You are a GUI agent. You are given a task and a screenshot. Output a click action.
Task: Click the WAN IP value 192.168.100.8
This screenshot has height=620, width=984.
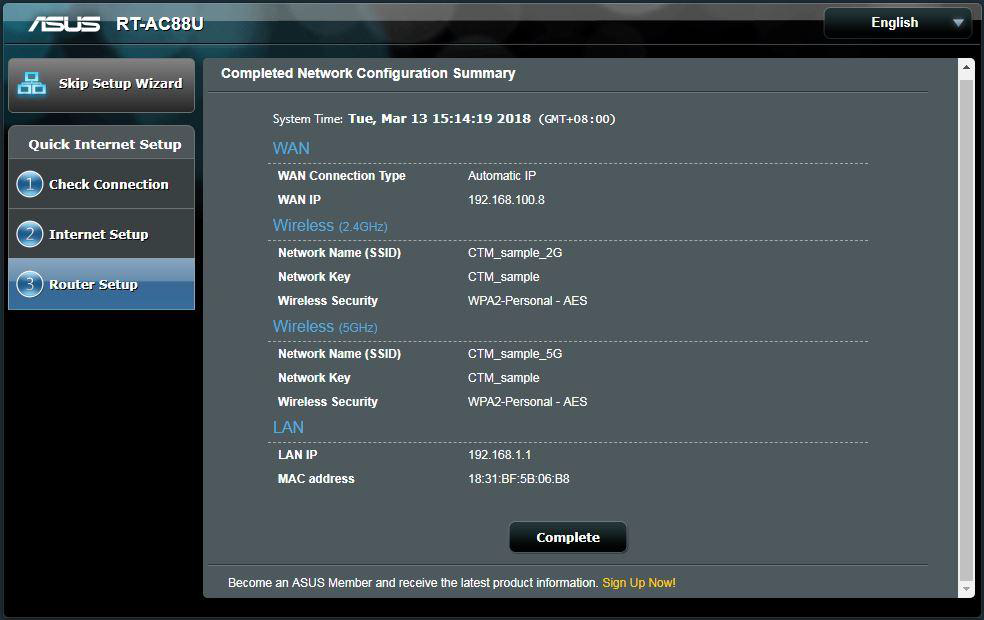coord(506,200)
